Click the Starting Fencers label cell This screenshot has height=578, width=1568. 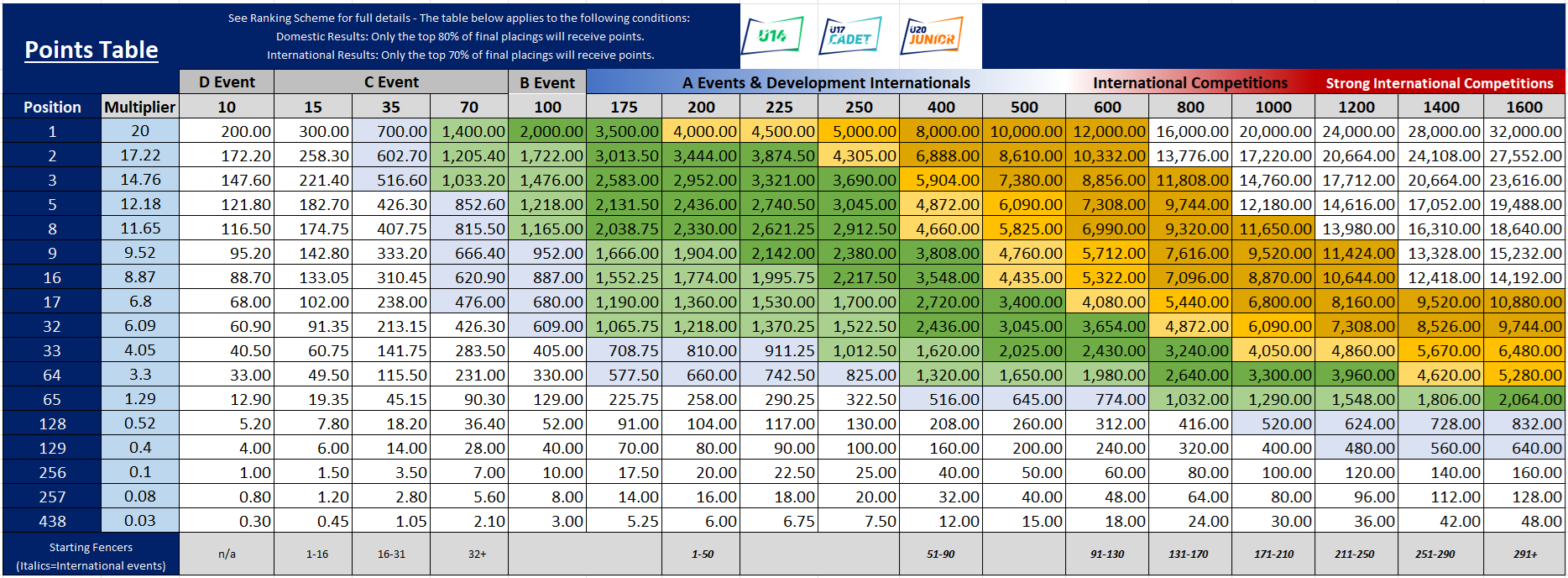(91, 555)
